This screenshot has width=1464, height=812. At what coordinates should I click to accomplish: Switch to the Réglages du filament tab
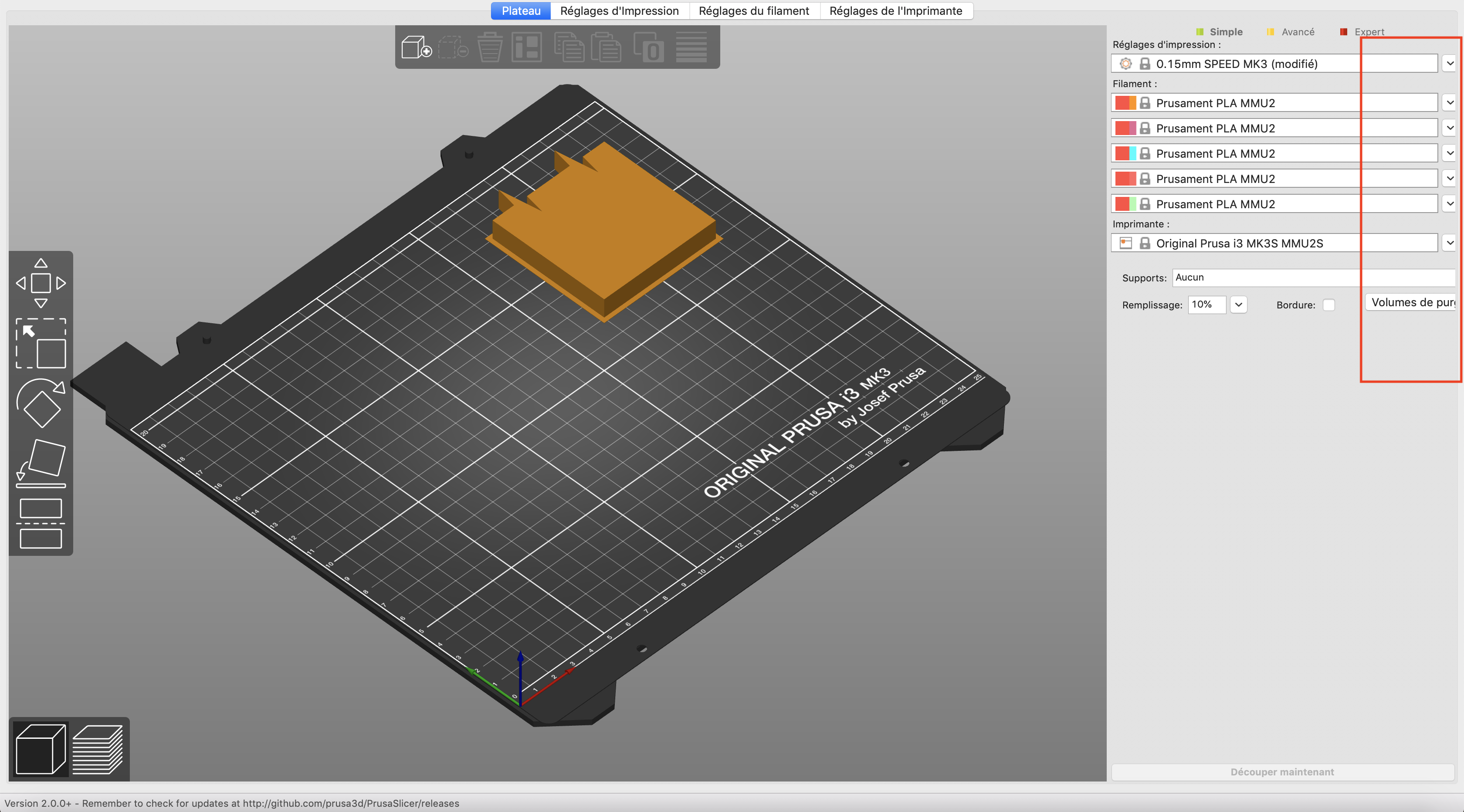[x=754, y=11]
